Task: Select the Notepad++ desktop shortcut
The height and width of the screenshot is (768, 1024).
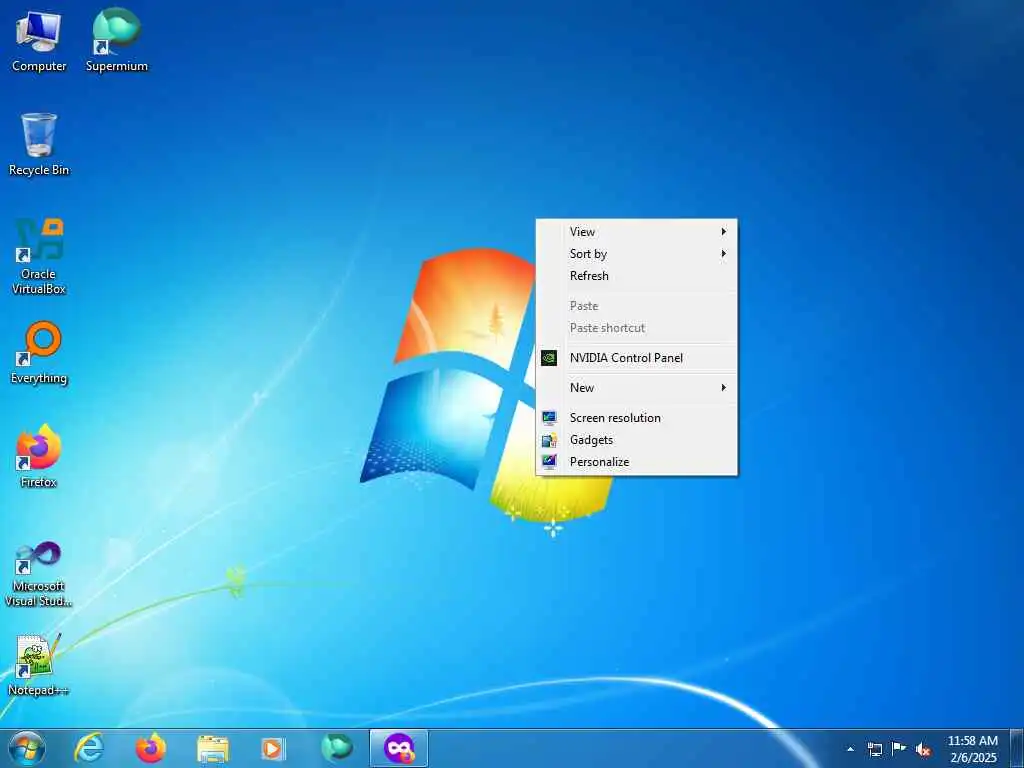Action: [39, 664]
